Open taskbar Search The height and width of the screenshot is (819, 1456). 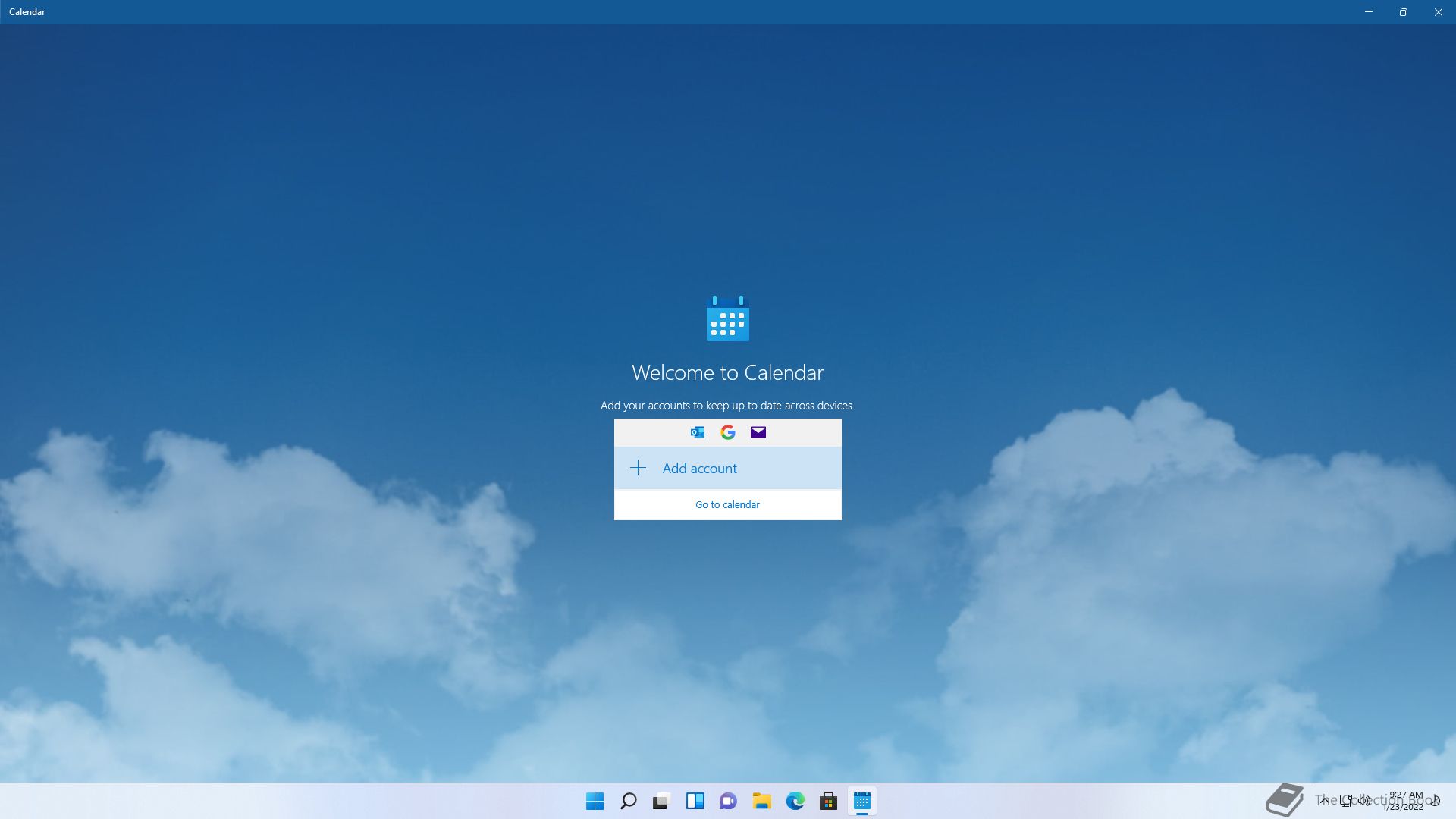[x=629, y=801]
